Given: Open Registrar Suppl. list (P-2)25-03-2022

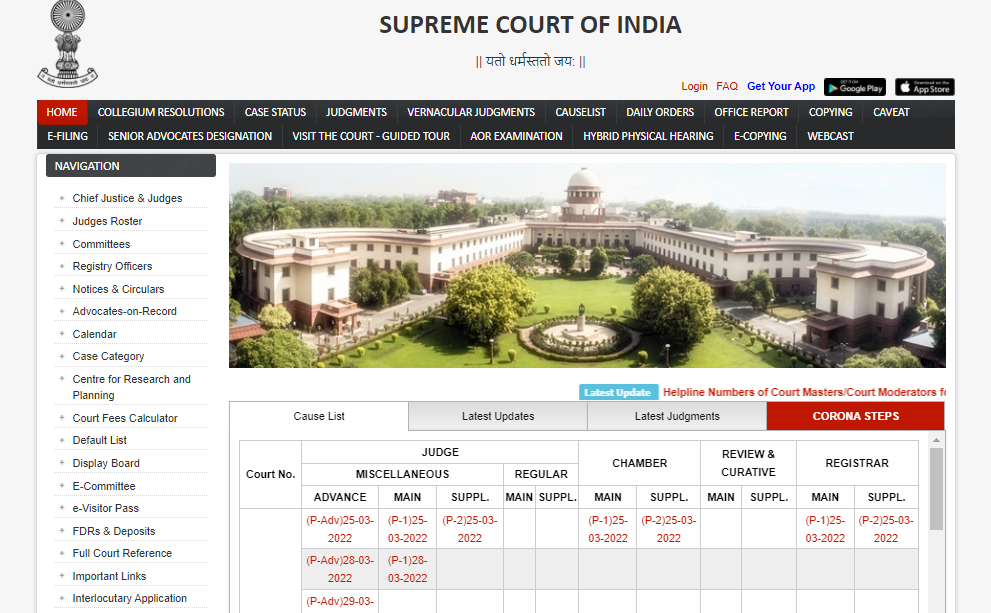Looking at the screenshot, I should coord(886,529).
